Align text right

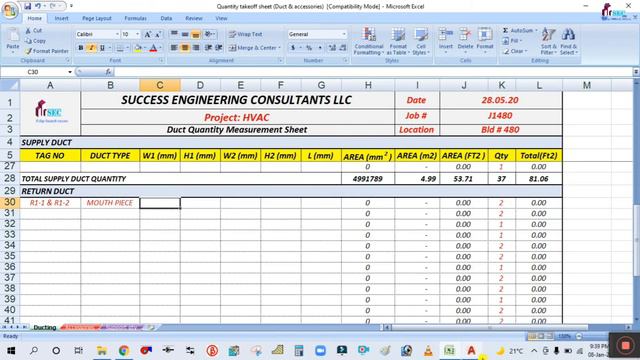point(196,48)
